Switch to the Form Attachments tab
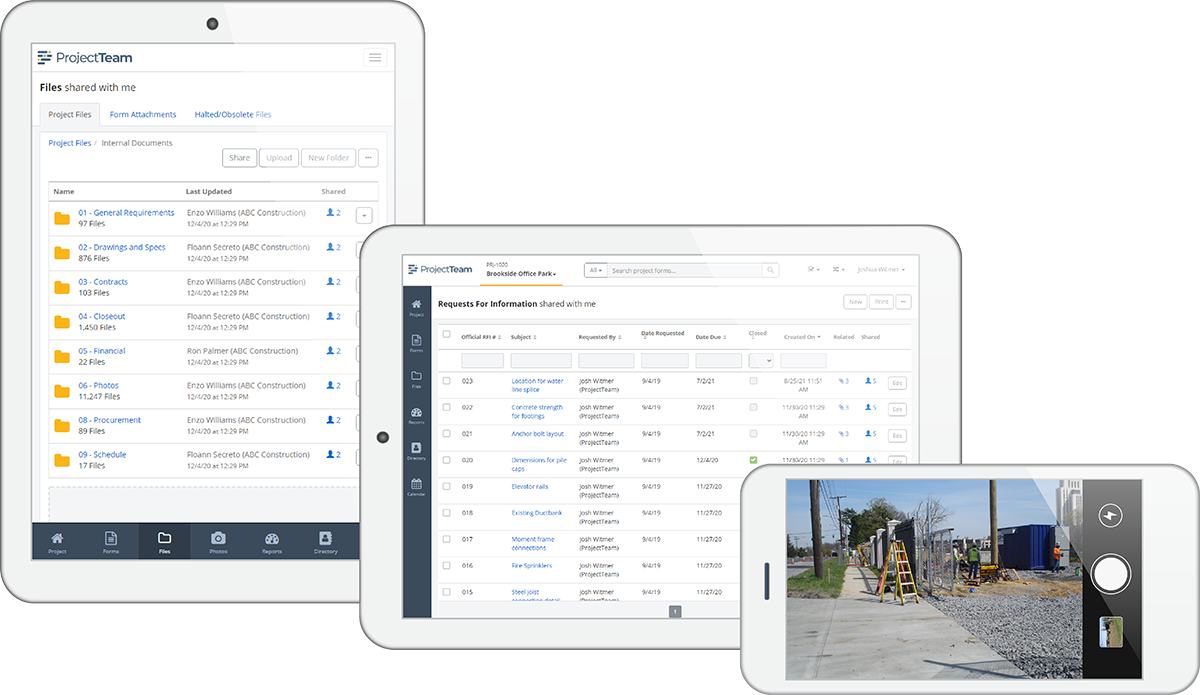This screenshot has height=695, width=1200. pos(142,114)
